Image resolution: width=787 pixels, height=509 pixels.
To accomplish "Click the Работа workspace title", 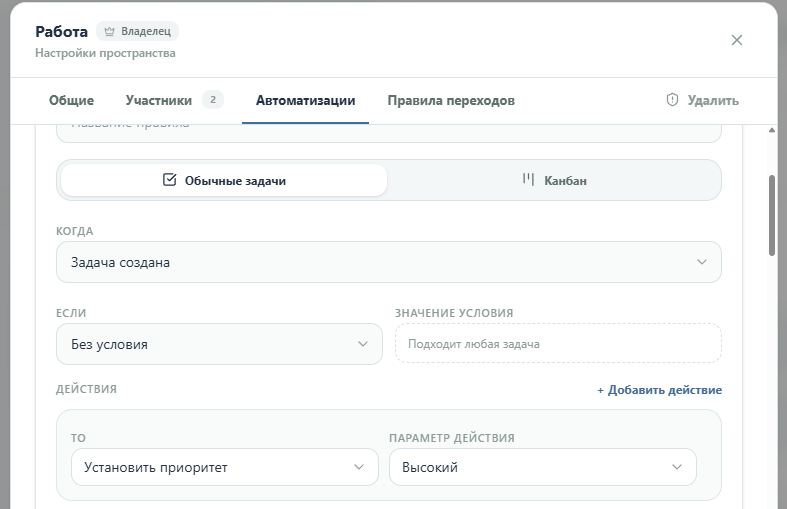I will [61, 32].
